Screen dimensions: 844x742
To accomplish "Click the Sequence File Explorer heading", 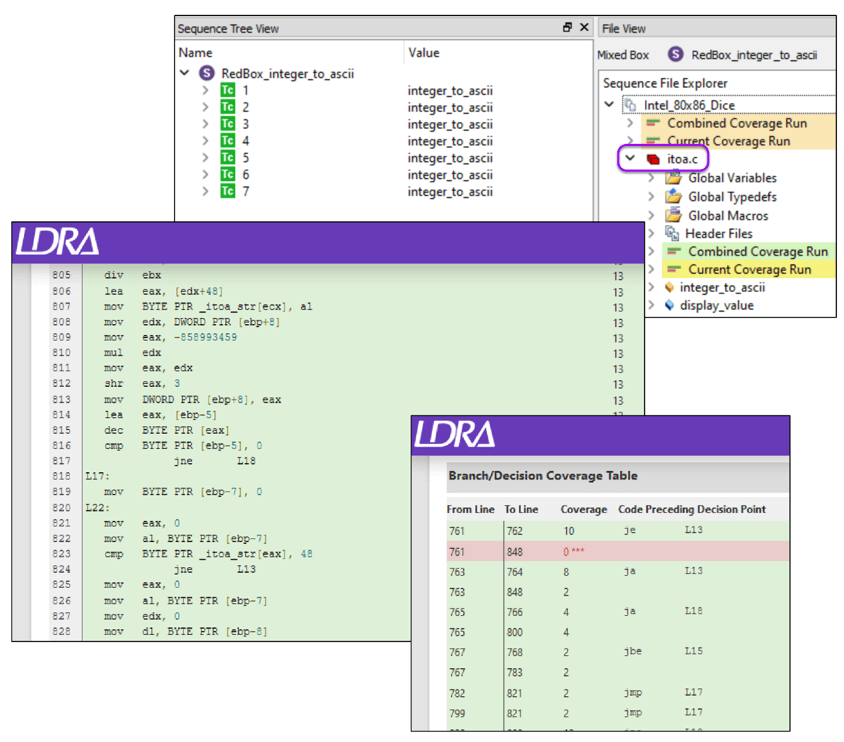I will click(x=665, y=83).
